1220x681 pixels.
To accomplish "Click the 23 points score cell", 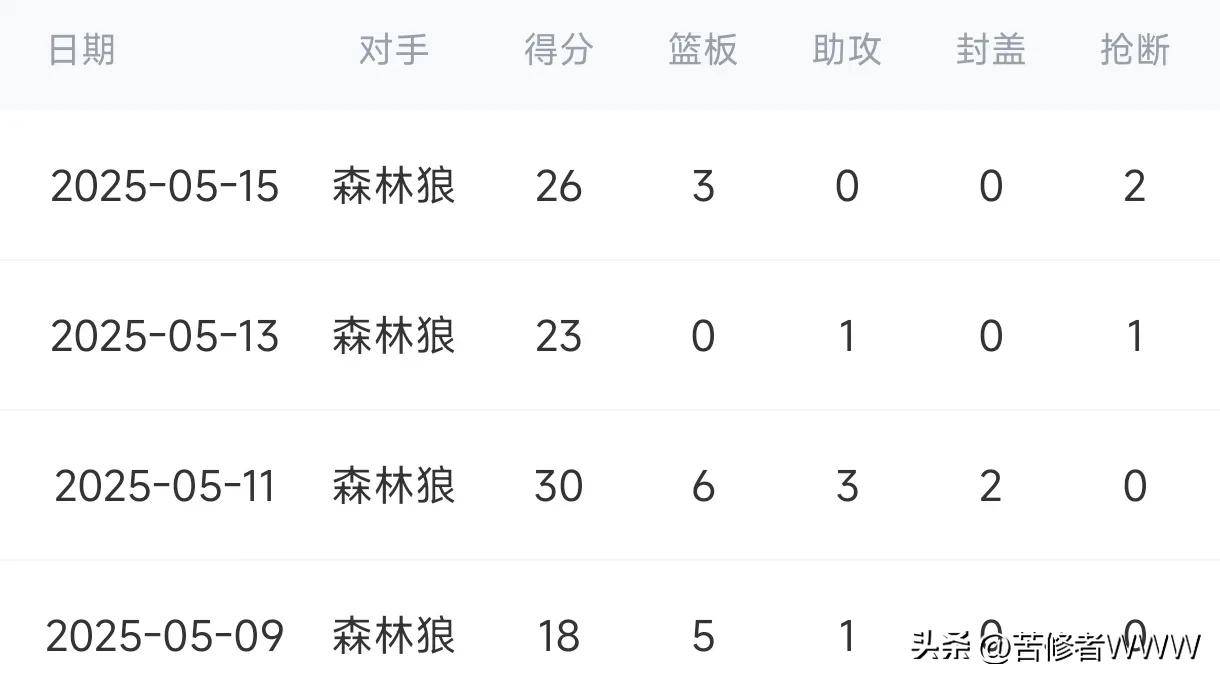I will pyautogui.click(x=559, y=336).
